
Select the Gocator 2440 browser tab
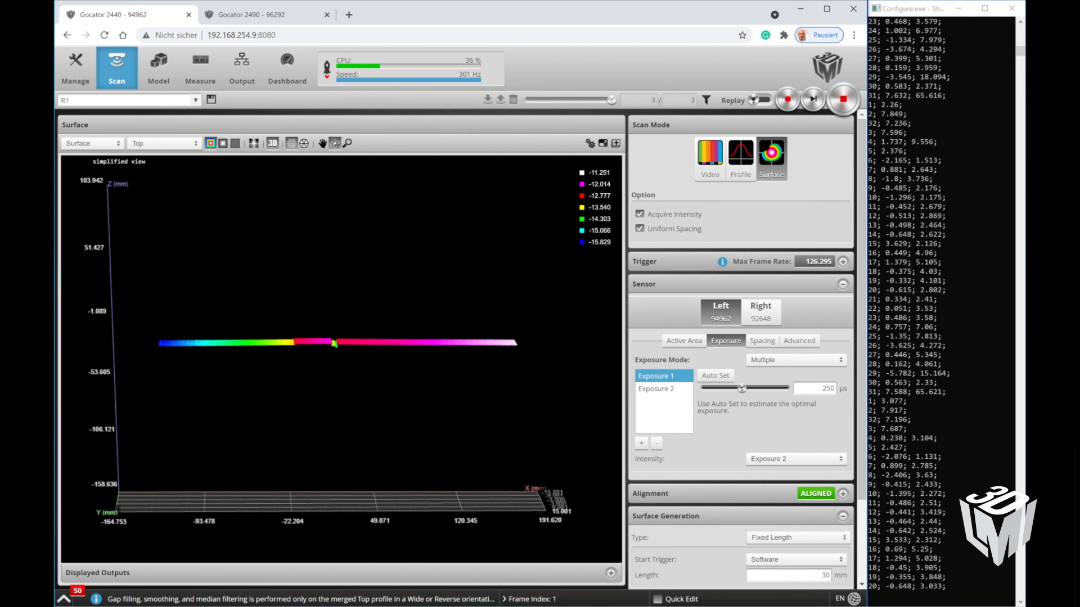(128, 14)
